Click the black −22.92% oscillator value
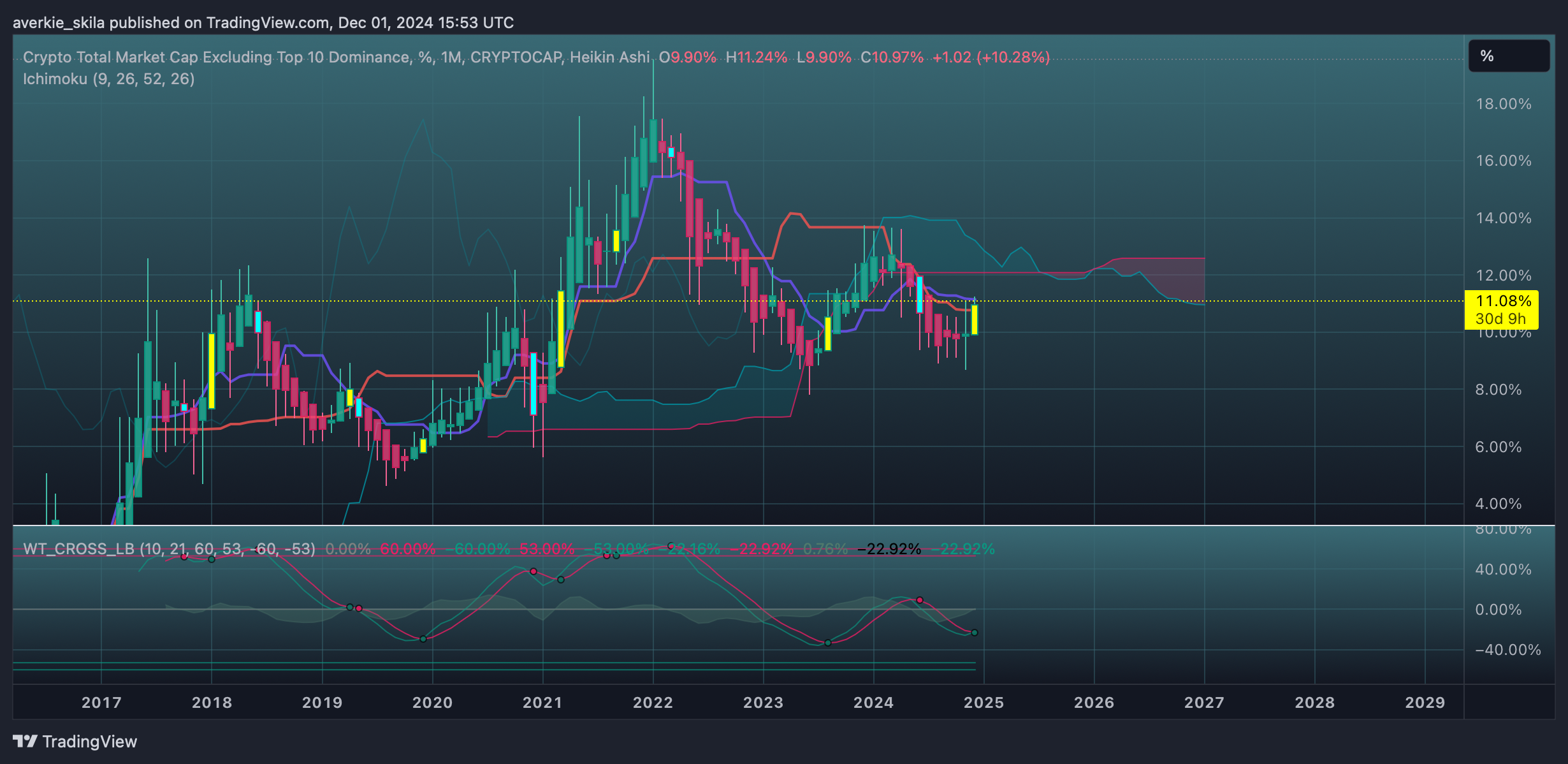Image resolution: width=1568 pixels, height=764 pixels. pos(889,549)
